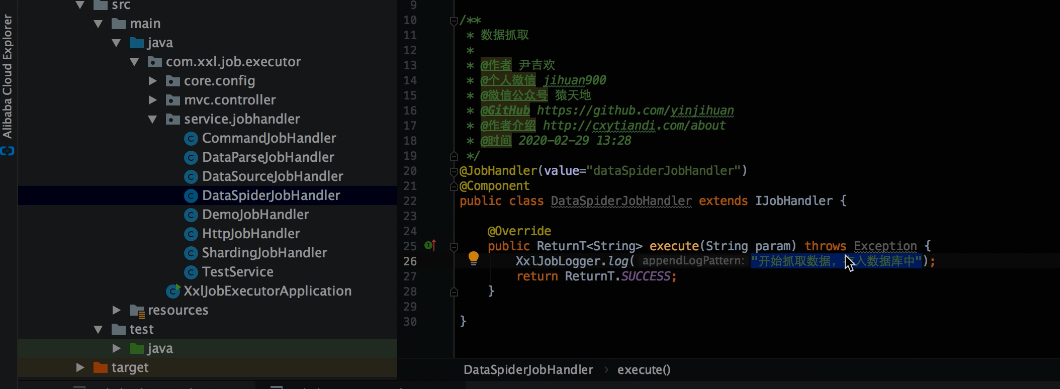Click the orange target folder icon
1060x389 pixels.
(x=100, y=367)
